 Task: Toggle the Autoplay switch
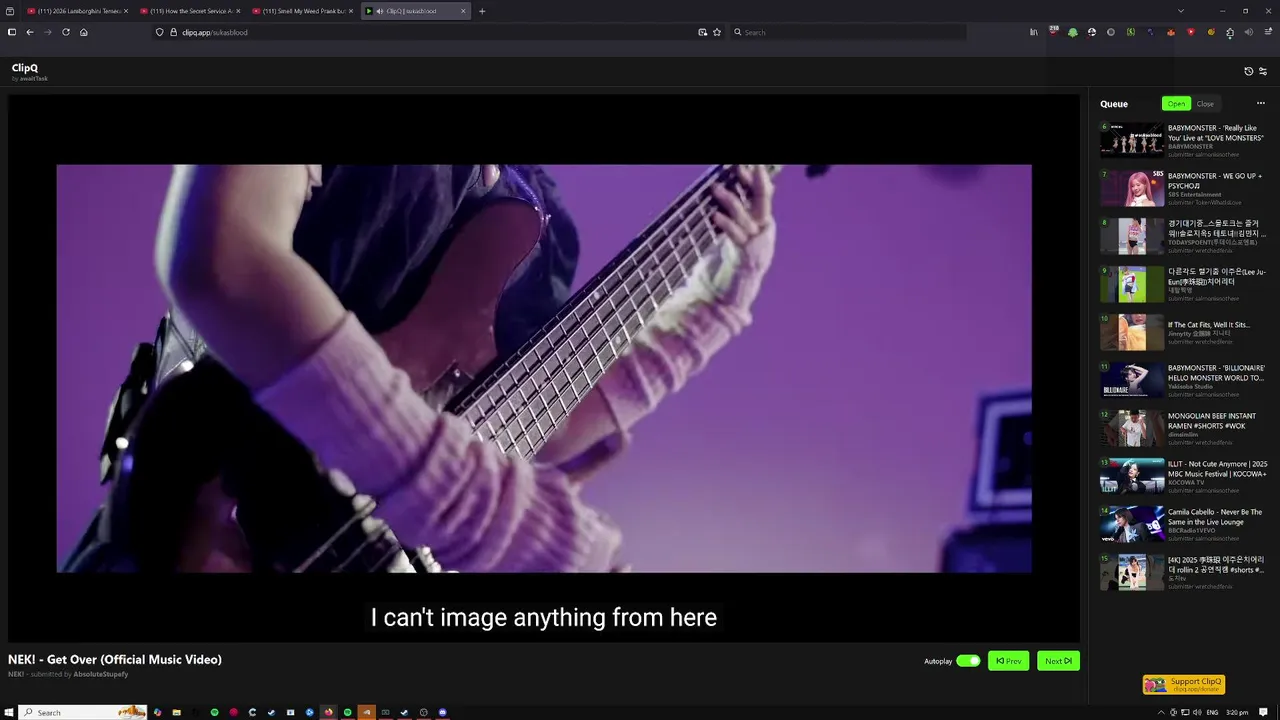(968, 661)
